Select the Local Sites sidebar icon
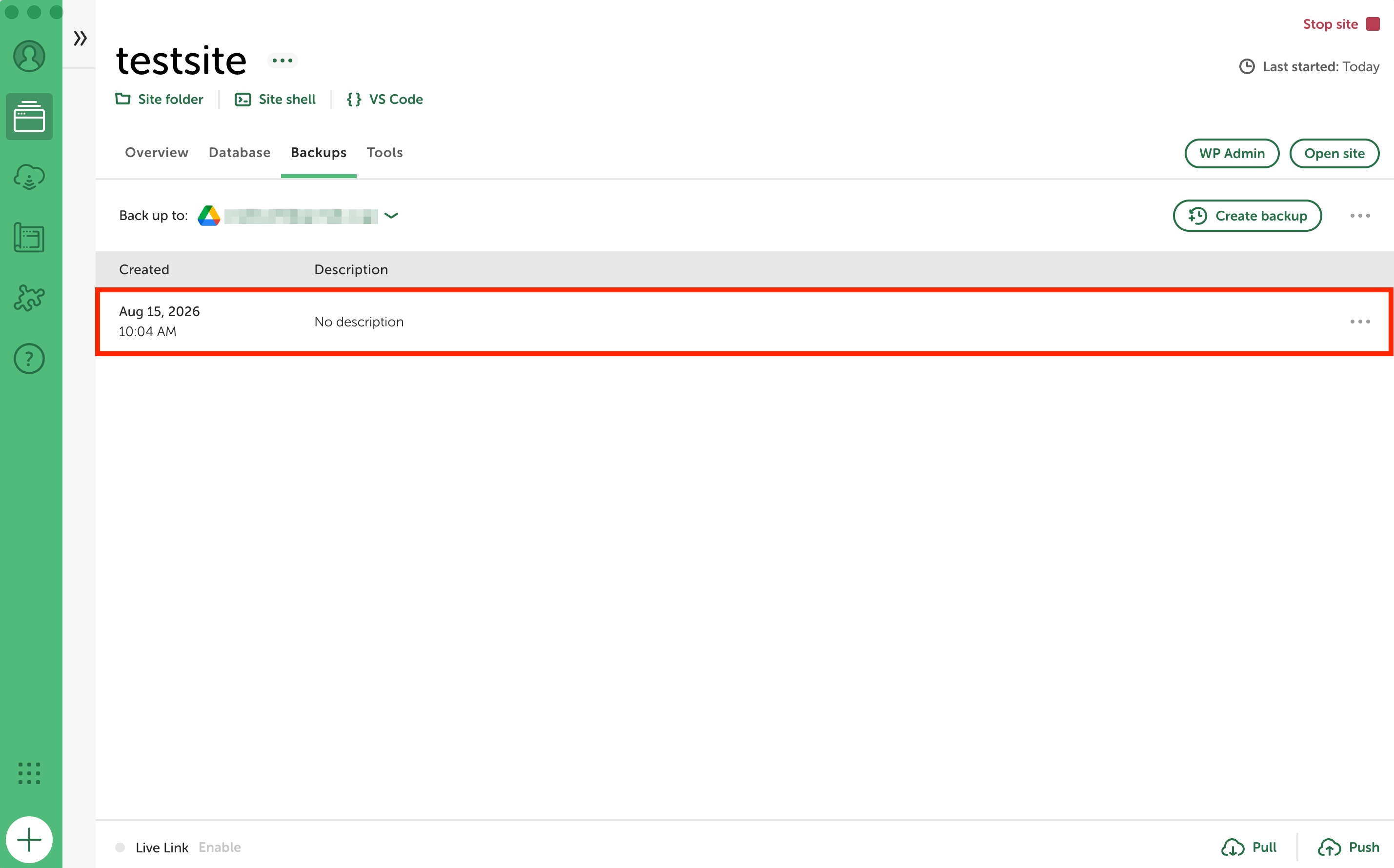The height and width of the screenshot is (868, 1394). click(29, 117)
